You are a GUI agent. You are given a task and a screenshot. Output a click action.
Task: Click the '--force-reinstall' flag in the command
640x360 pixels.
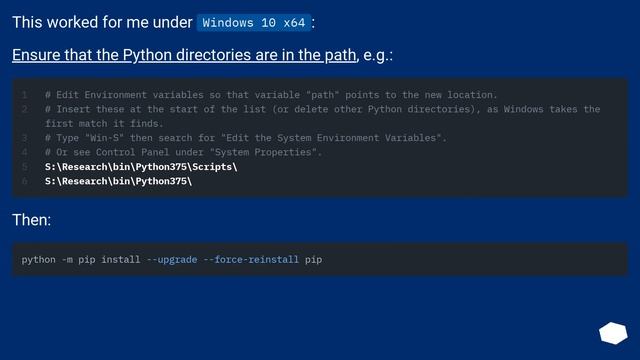(x=251, y=260)
